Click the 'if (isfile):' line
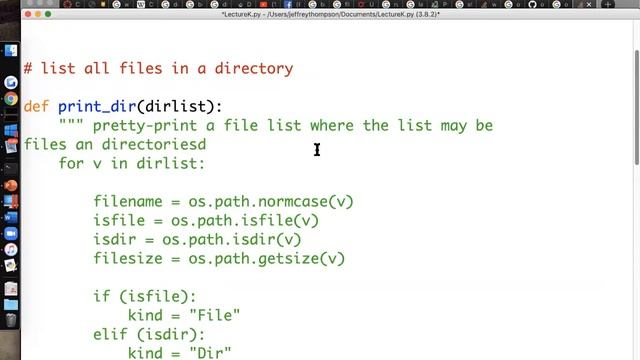The image size is (640, 360). click(145, 296)
